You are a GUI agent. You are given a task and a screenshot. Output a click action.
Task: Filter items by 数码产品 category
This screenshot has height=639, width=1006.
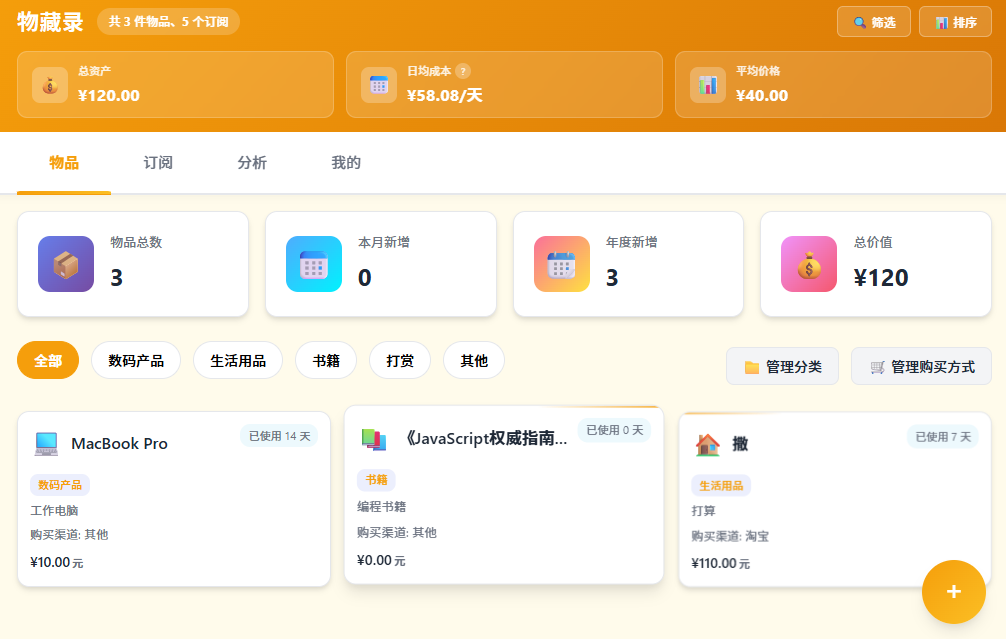(x=136, y=360)
